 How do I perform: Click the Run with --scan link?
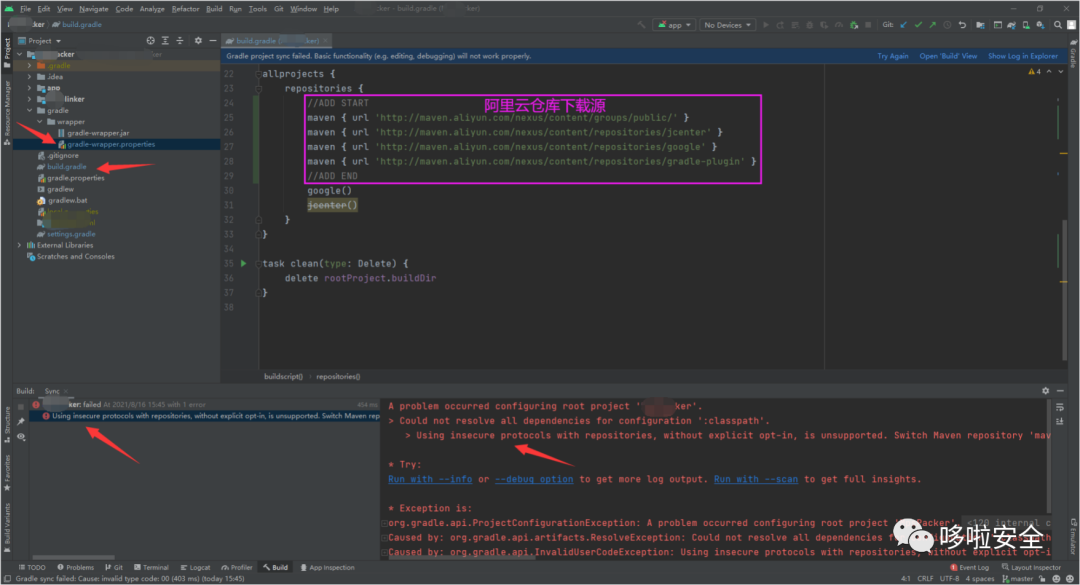(756, 479)
